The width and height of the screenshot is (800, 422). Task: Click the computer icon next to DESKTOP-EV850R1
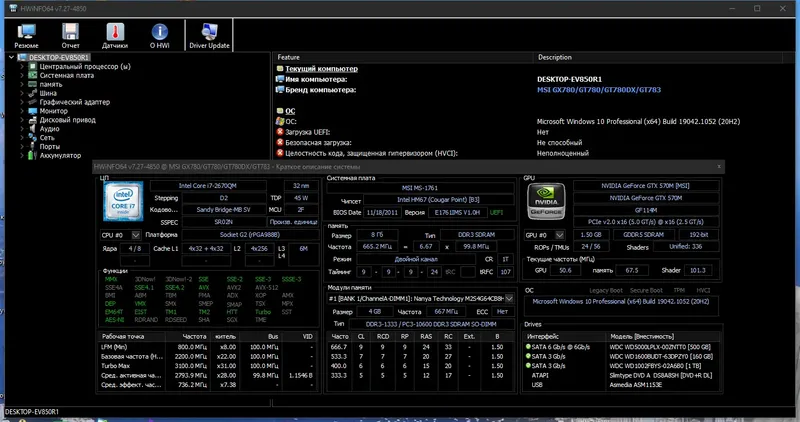[x=22, y=58]
